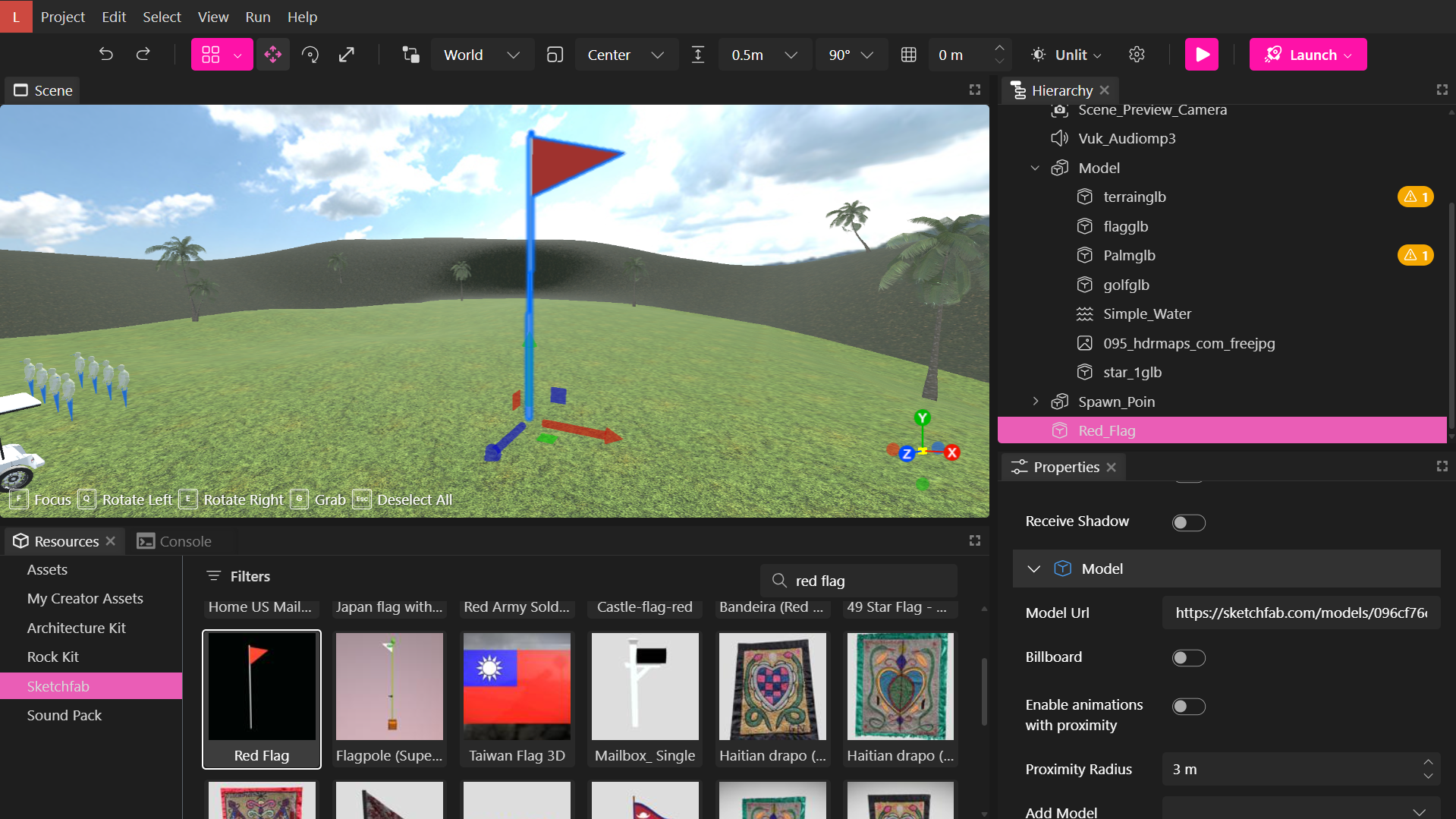Click the undo arrow icon
1456x819 pixels.
pyautogui.click(x=106, y=55)
